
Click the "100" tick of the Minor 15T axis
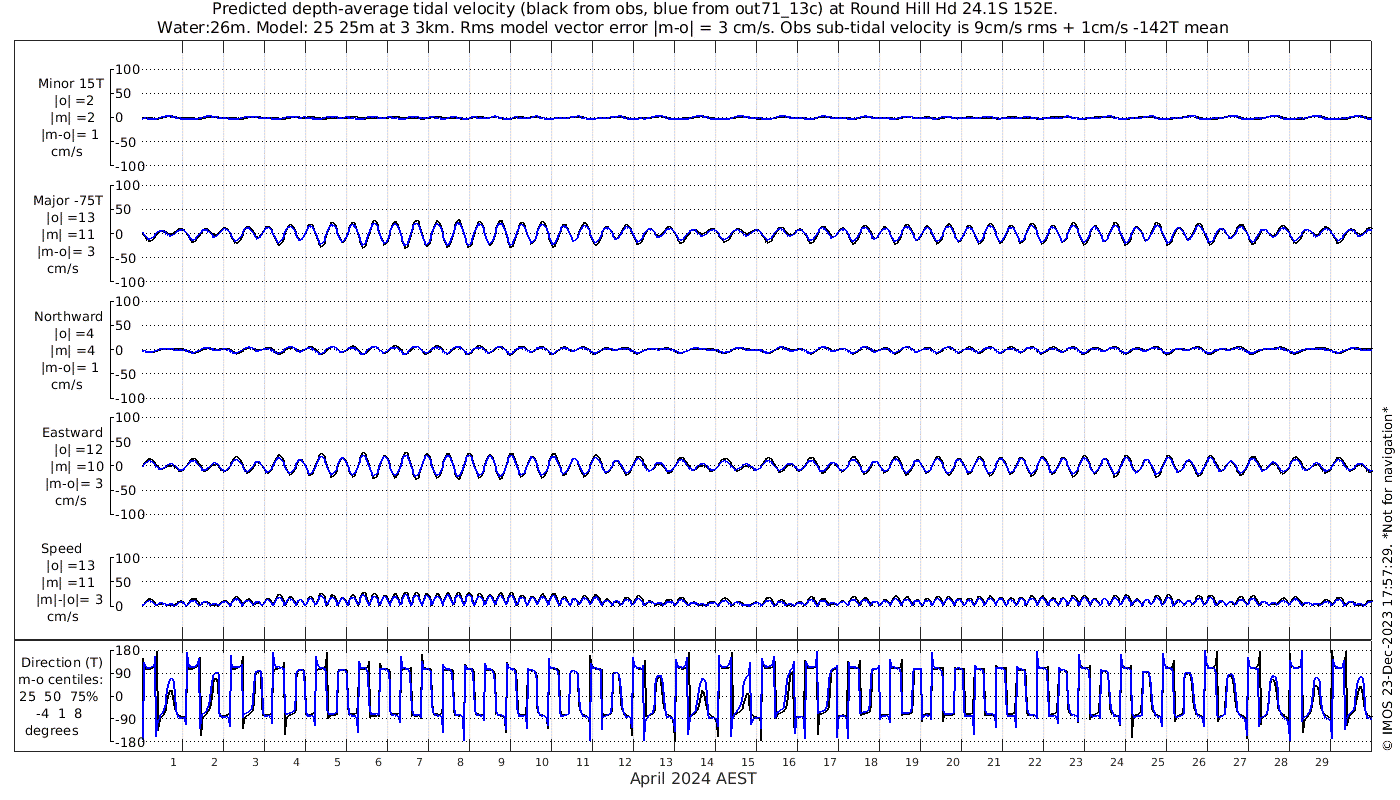pyautogui.click(x=129, y=69)
